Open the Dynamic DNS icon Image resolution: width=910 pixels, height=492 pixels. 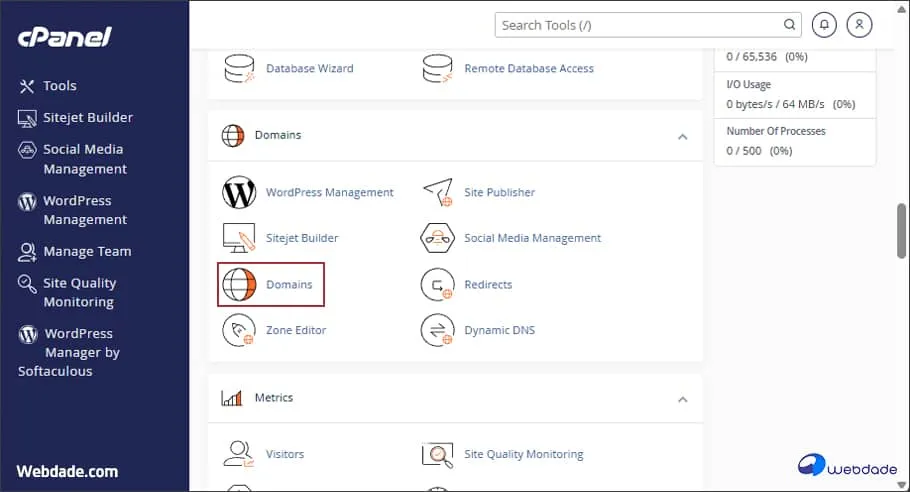(x=438, y=330)
